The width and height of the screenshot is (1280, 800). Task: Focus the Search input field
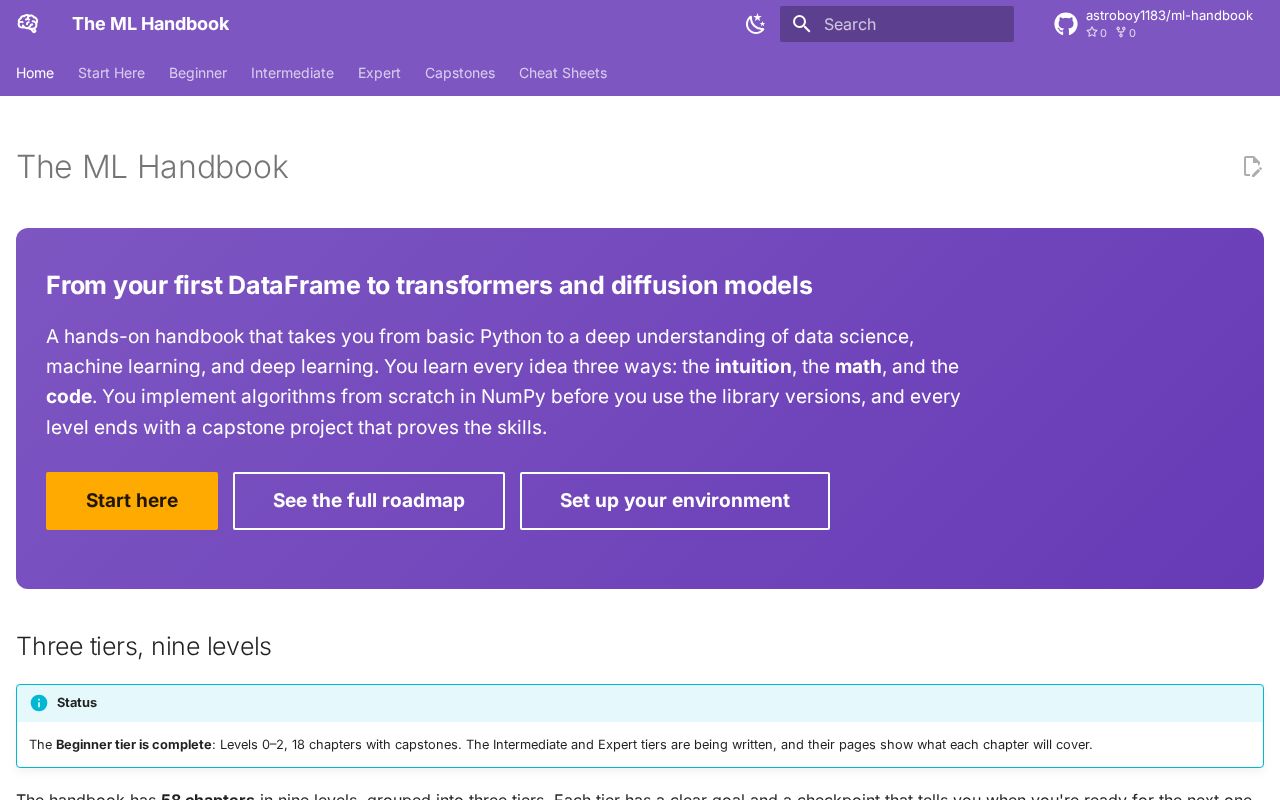(x=897, y=24)
